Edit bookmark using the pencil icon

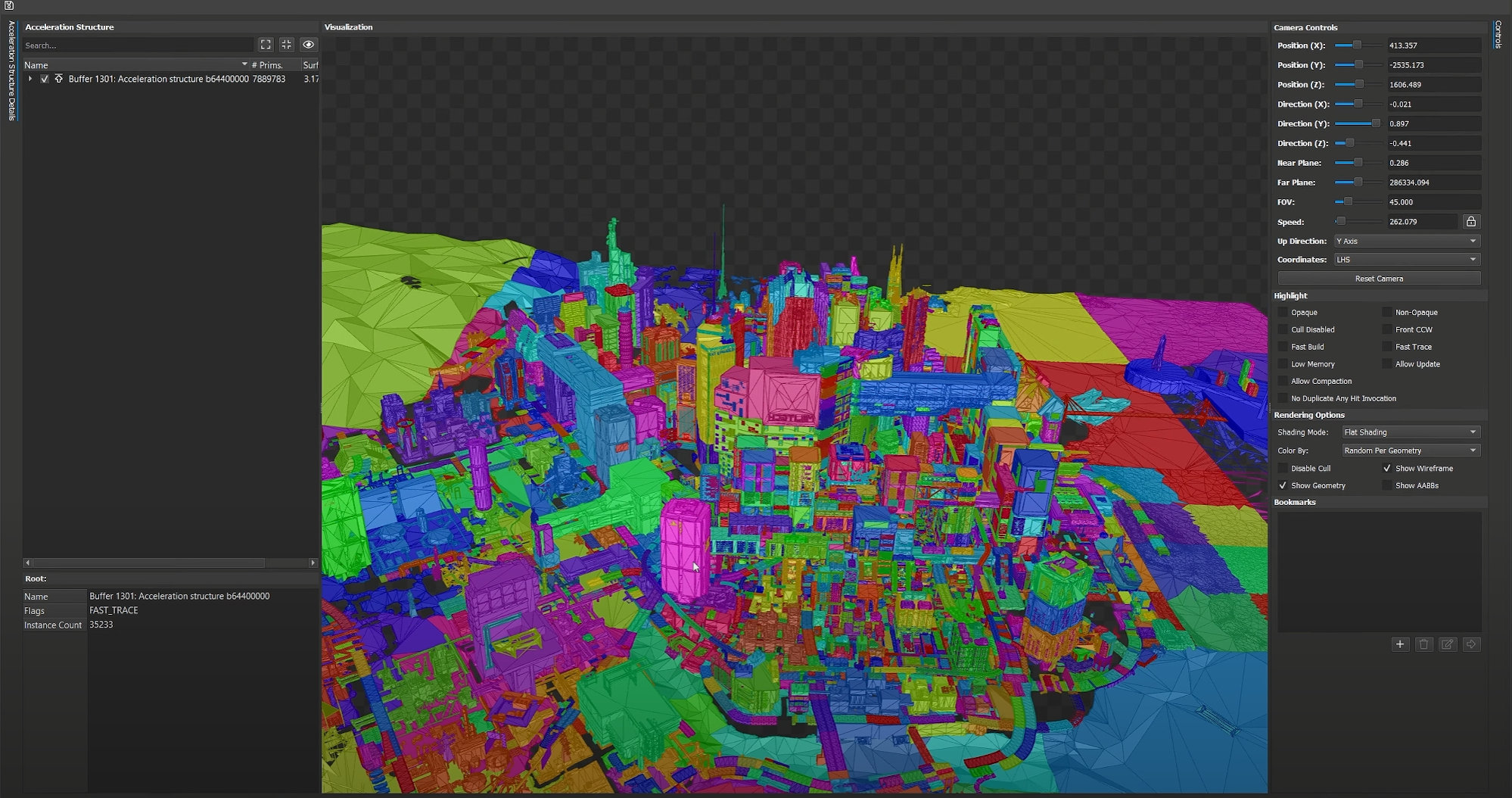click(x=1448, y=644)
